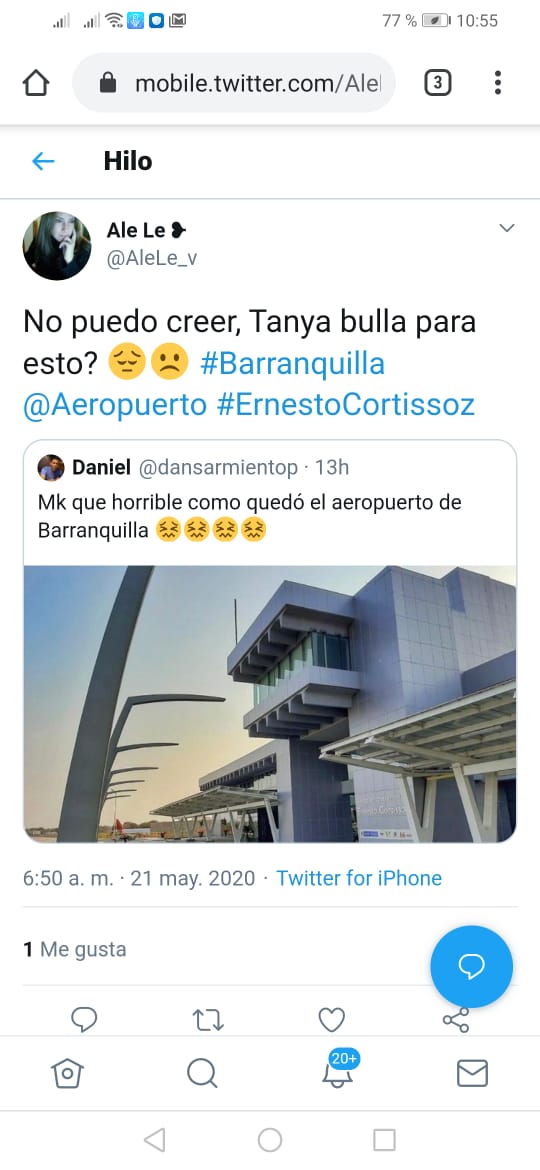Open the Twitter search tab

(202, 1074)
